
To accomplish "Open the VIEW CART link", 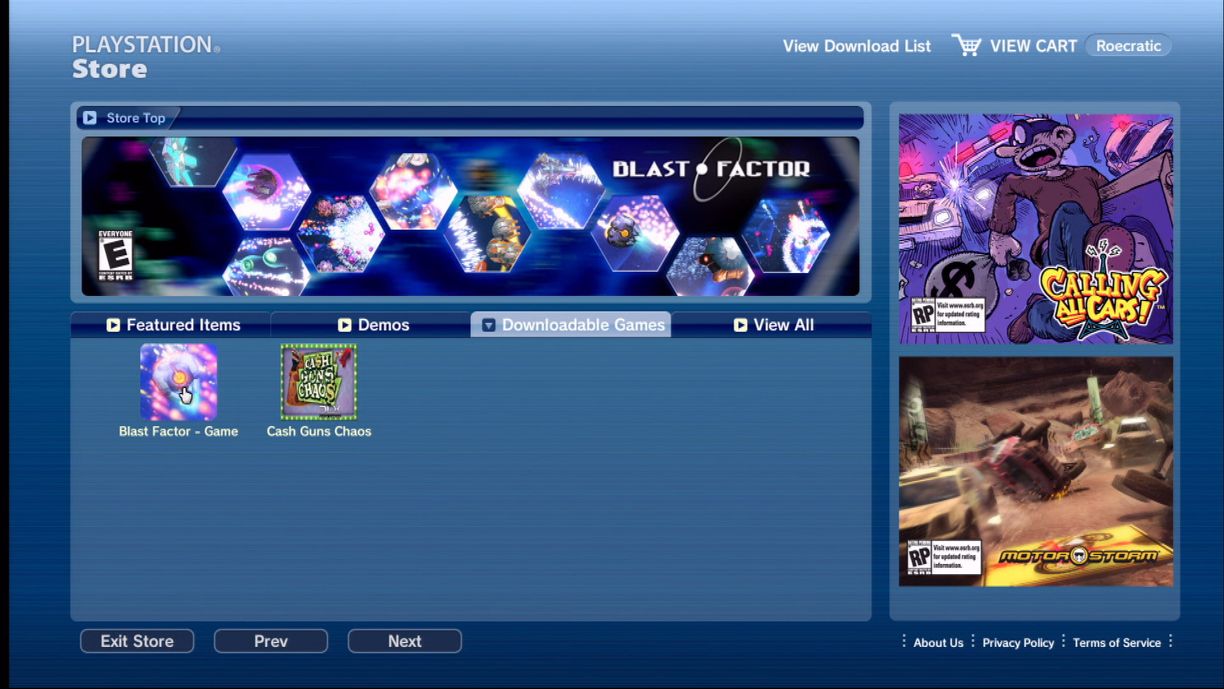I will point(1034,46).
